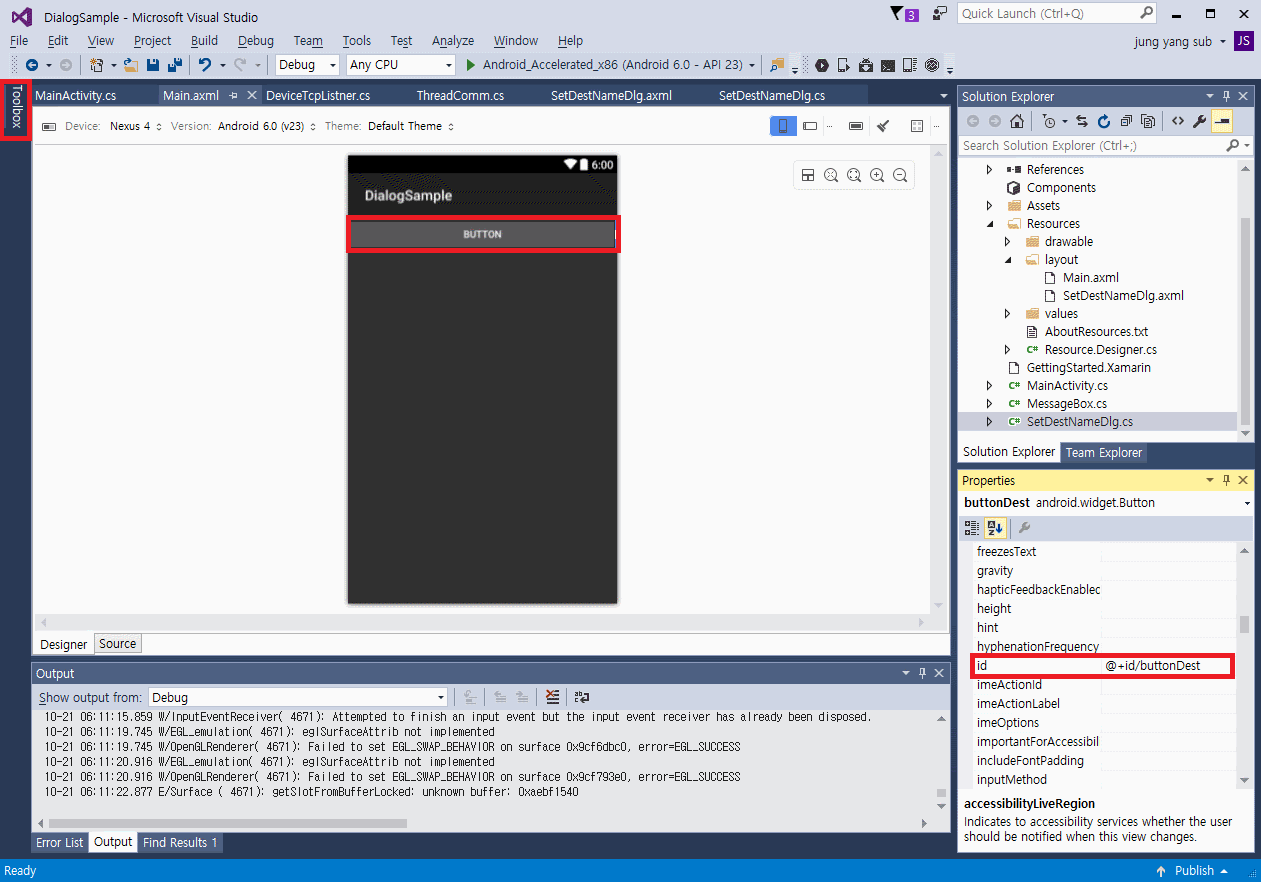
Task: Open the Find Results 1 tab
Action: pos(180,843)
